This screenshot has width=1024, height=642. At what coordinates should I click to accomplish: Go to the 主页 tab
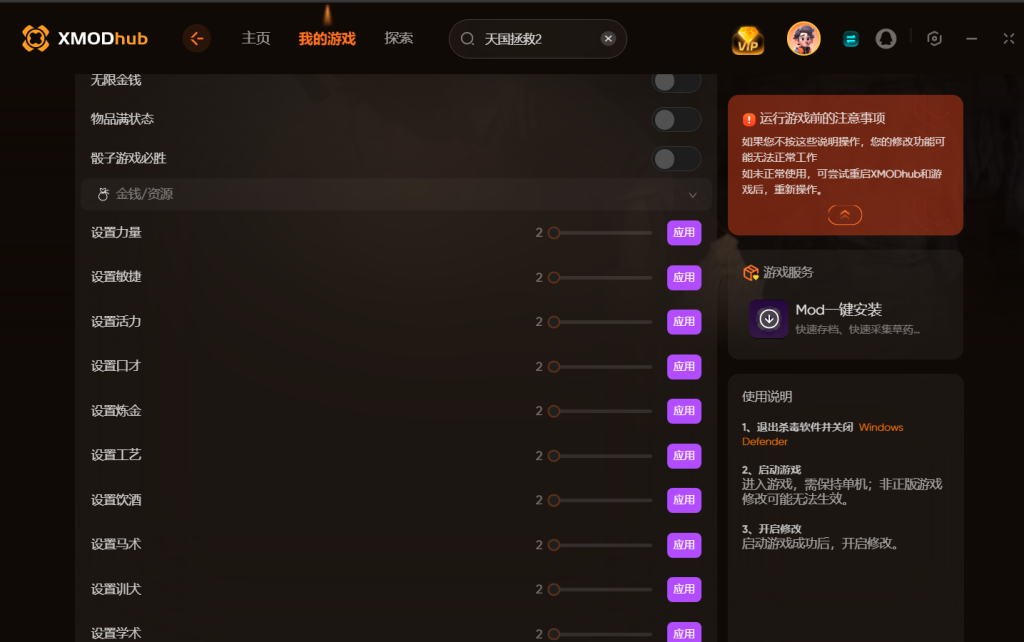(x=255, y=39)
